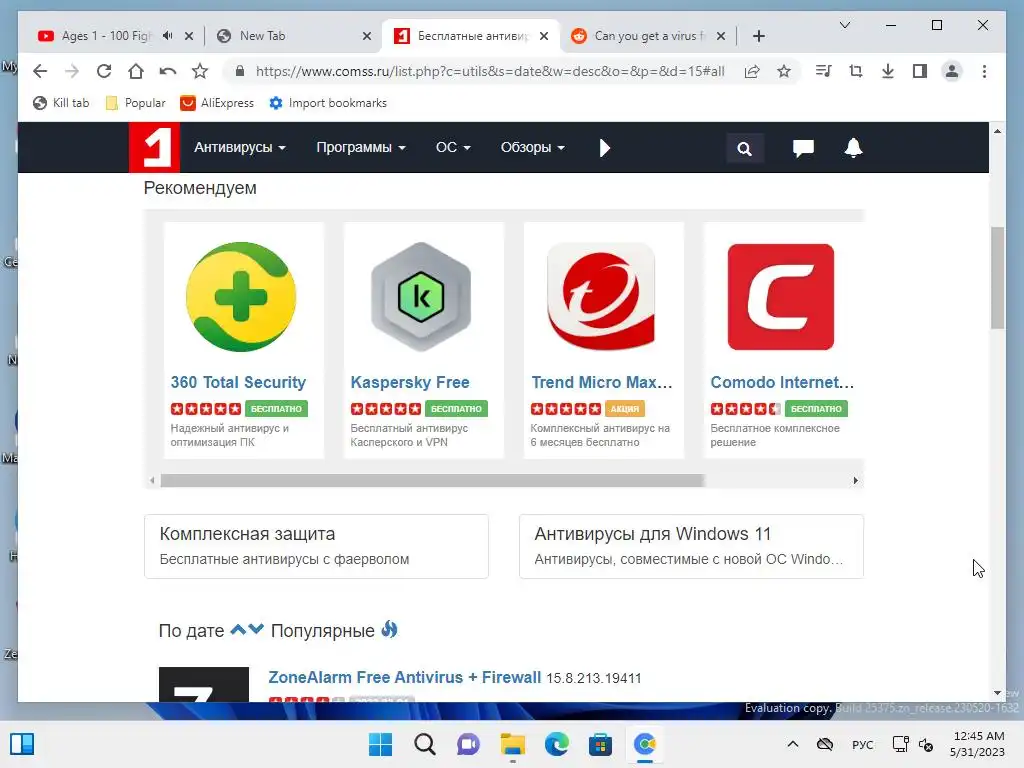This screenshot has height=768, width=1024.
Task: Click the crop screenshot toolbar icon
Action: [x=856, y=71]
